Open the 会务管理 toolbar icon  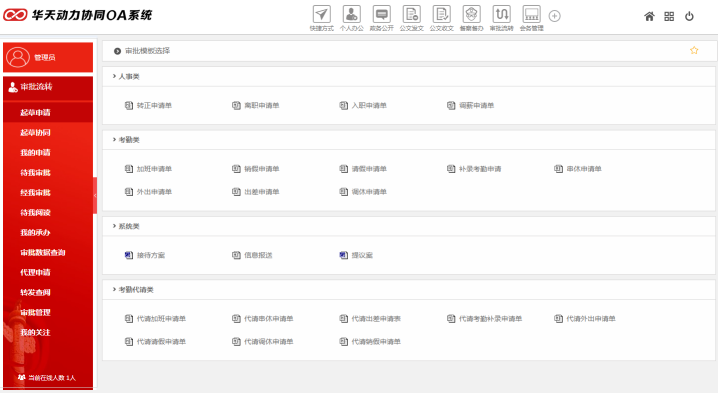[x=532, y=14]
